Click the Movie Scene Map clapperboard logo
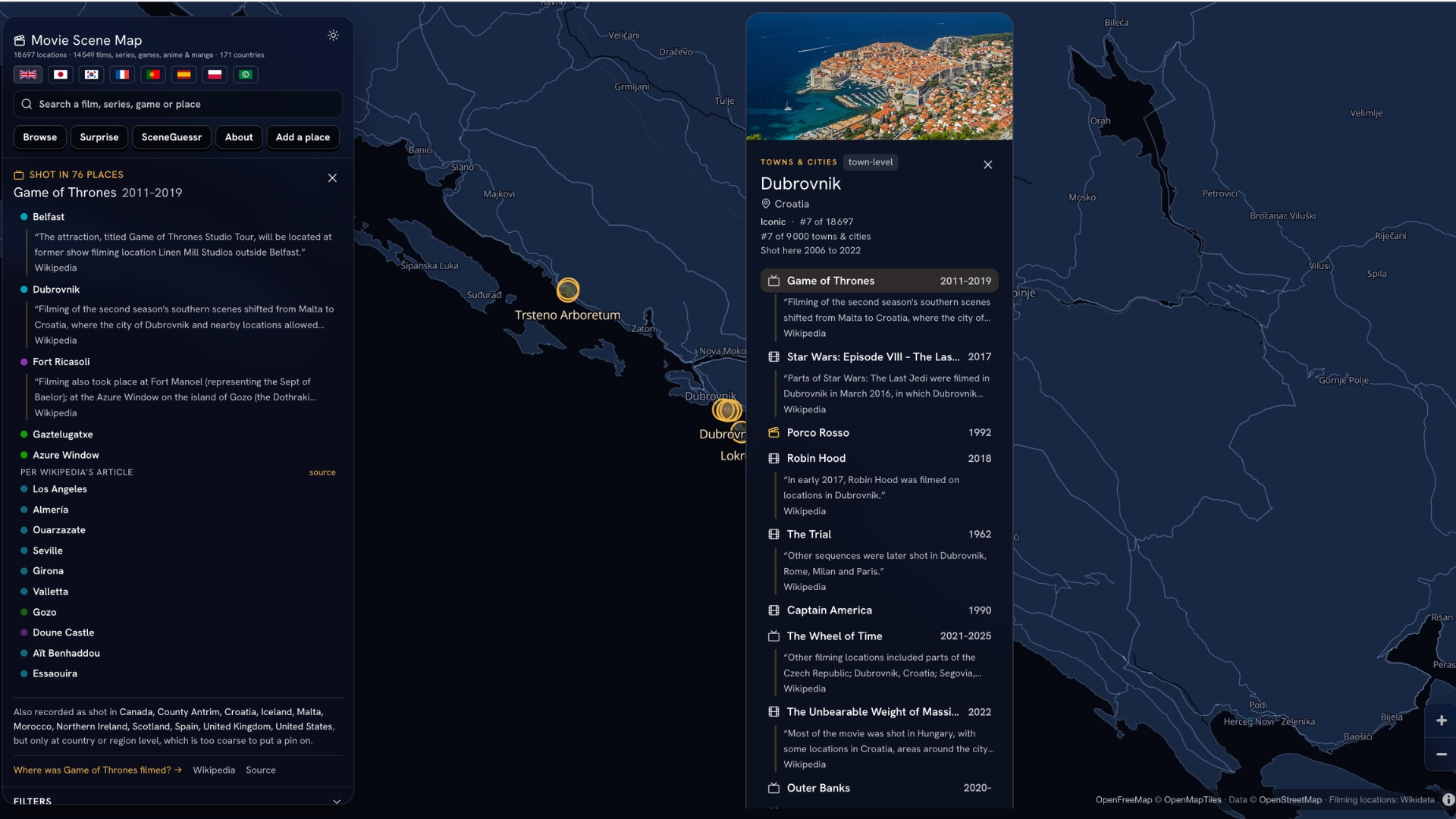The image size is (1456, 819). click(x=20, y=40)
